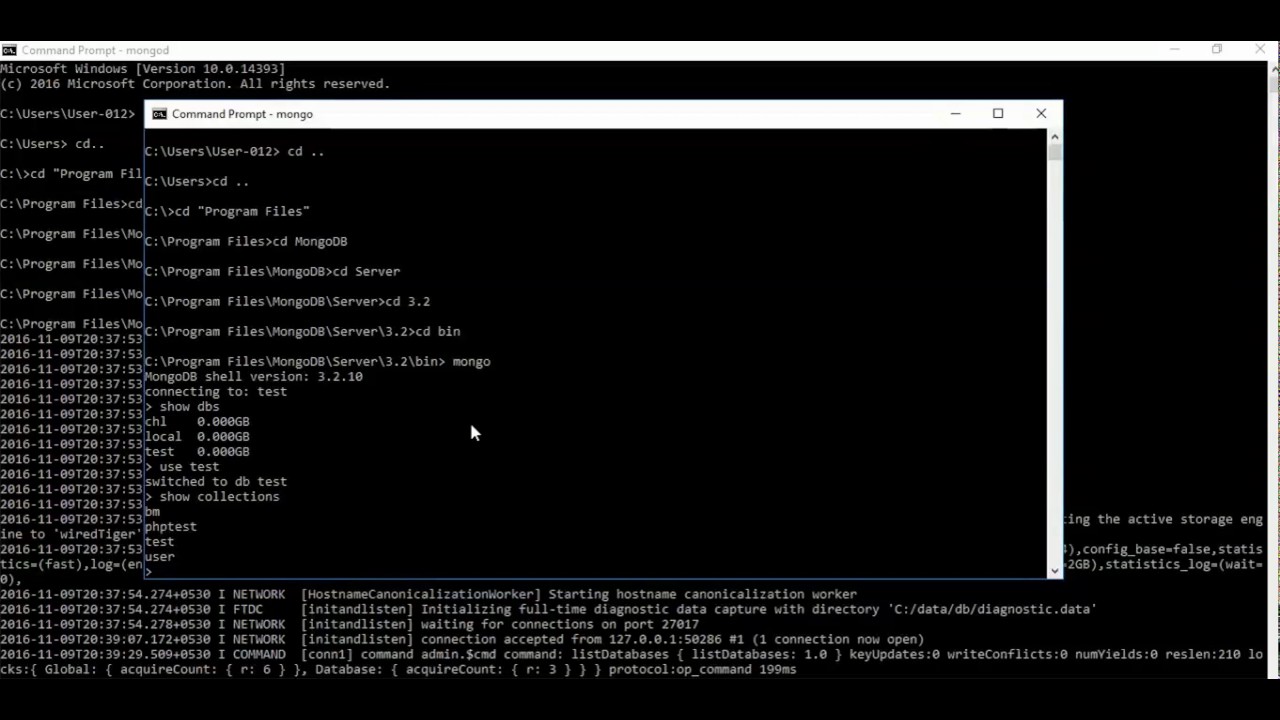This screenshot has height=720, width=1280.
Task: Restore down the Command Prompt - mongod window
Action: (1217, 49)
